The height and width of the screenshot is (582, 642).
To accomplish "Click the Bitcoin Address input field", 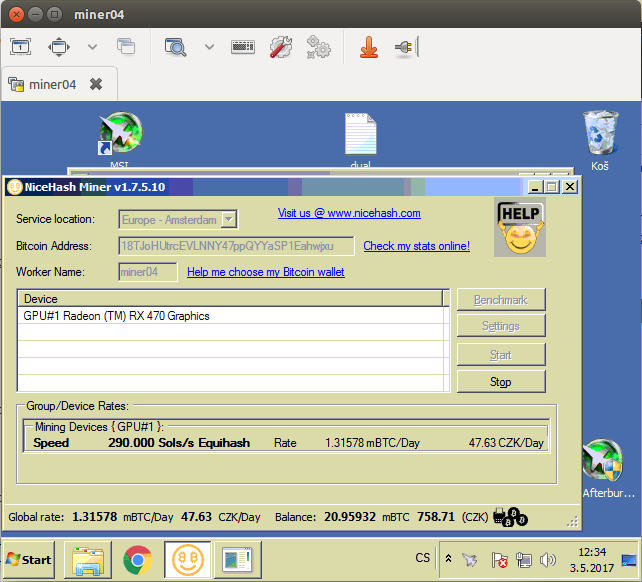I will (236, 246).
